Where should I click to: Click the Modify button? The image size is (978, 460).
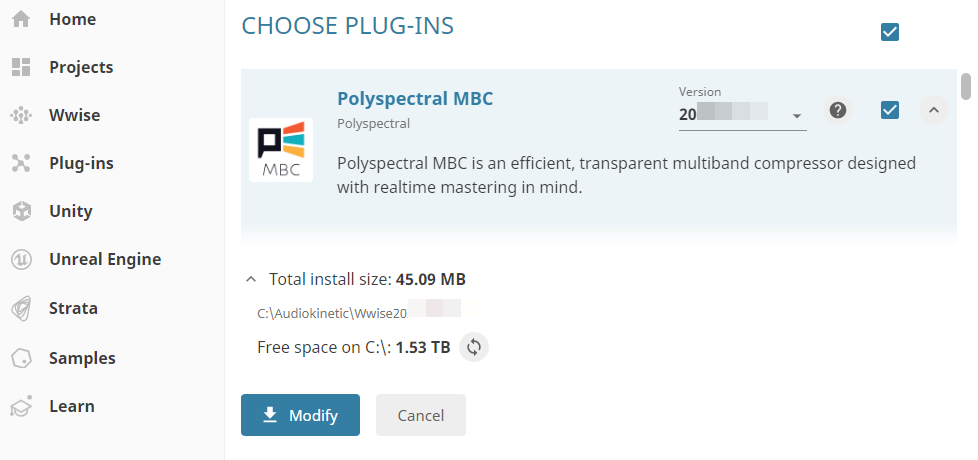pos(300,415)
